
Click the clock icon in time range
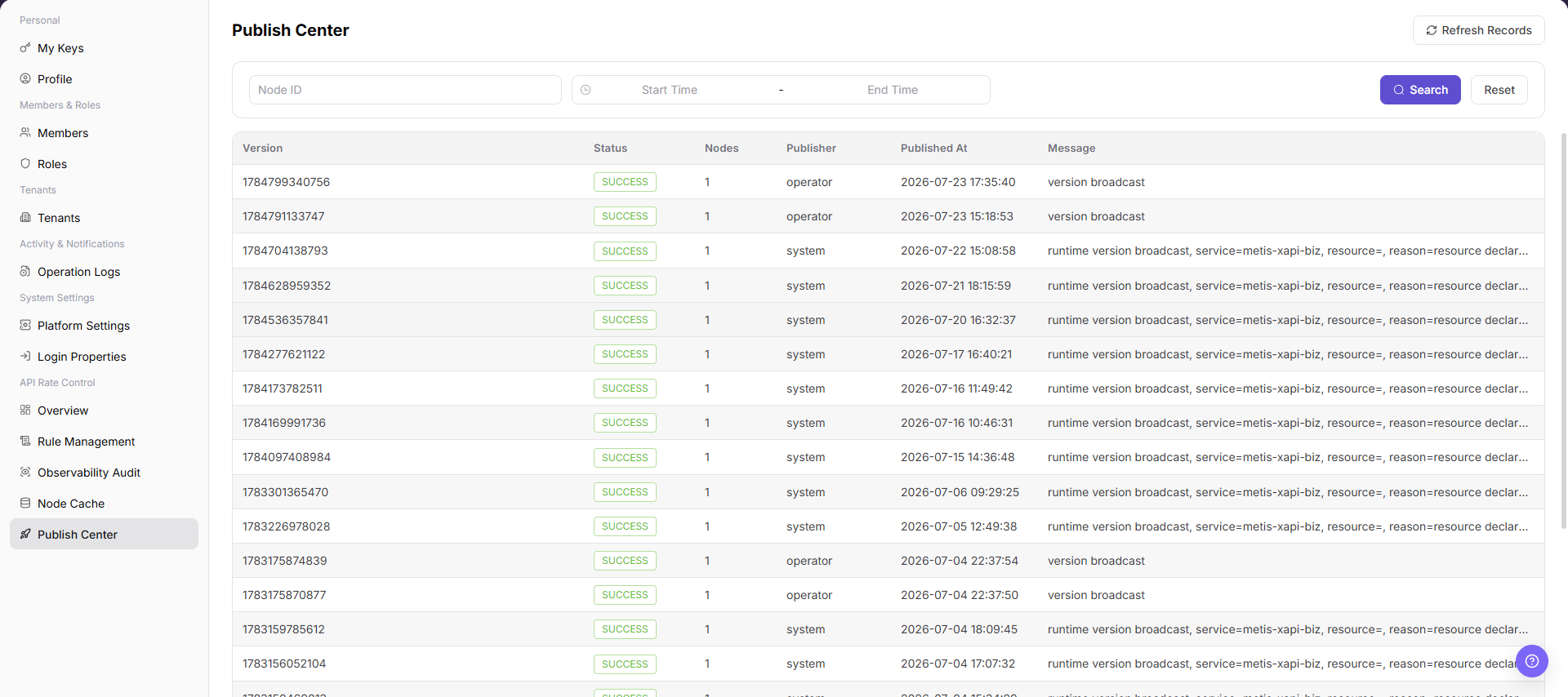pyautogui.click(x=586, y=90)
